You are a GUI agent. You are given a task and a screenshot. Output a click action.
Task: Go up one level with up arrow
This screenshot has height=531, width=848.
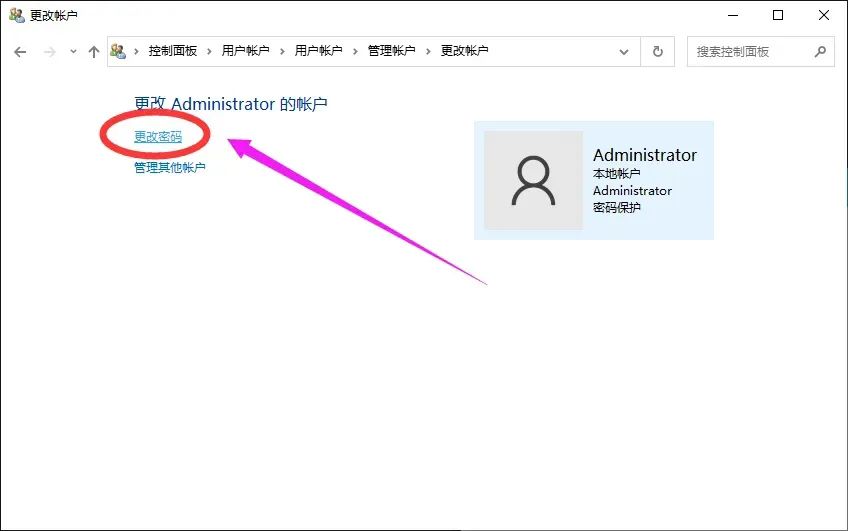(94, 52)
